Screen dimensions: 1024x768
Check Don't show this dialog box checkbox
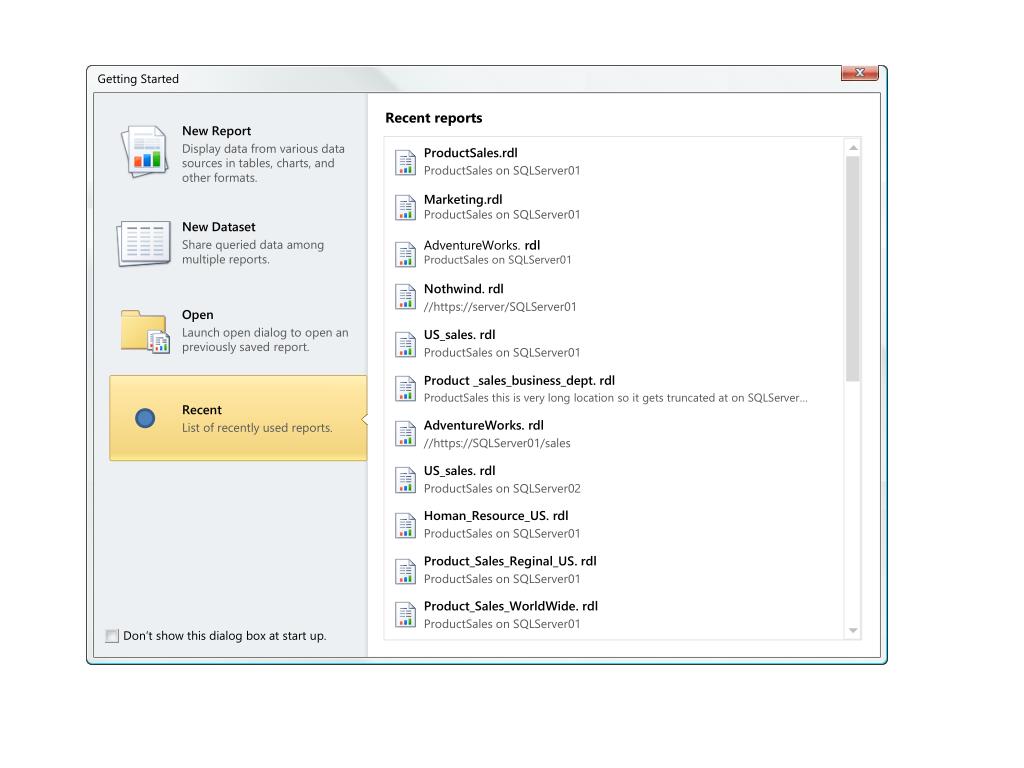112,635
